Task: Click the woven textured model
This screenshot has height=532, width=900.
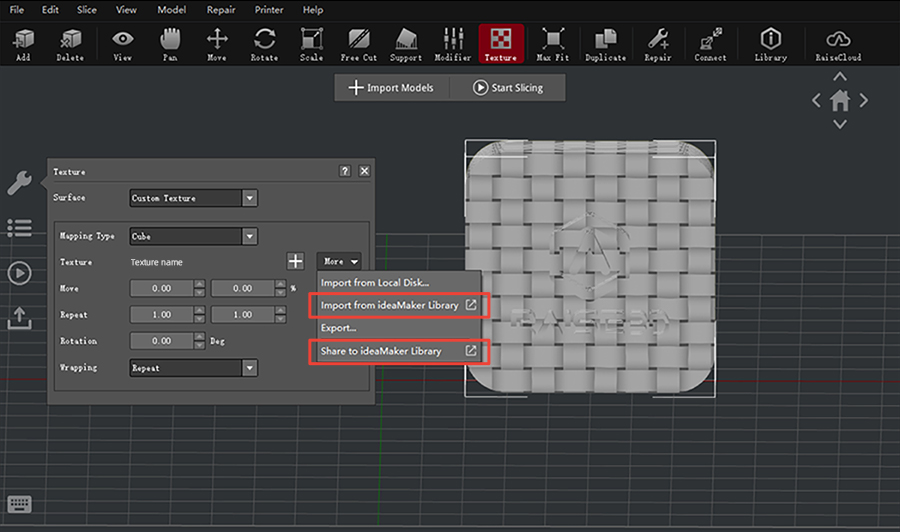Action: (x=590, y=267)
